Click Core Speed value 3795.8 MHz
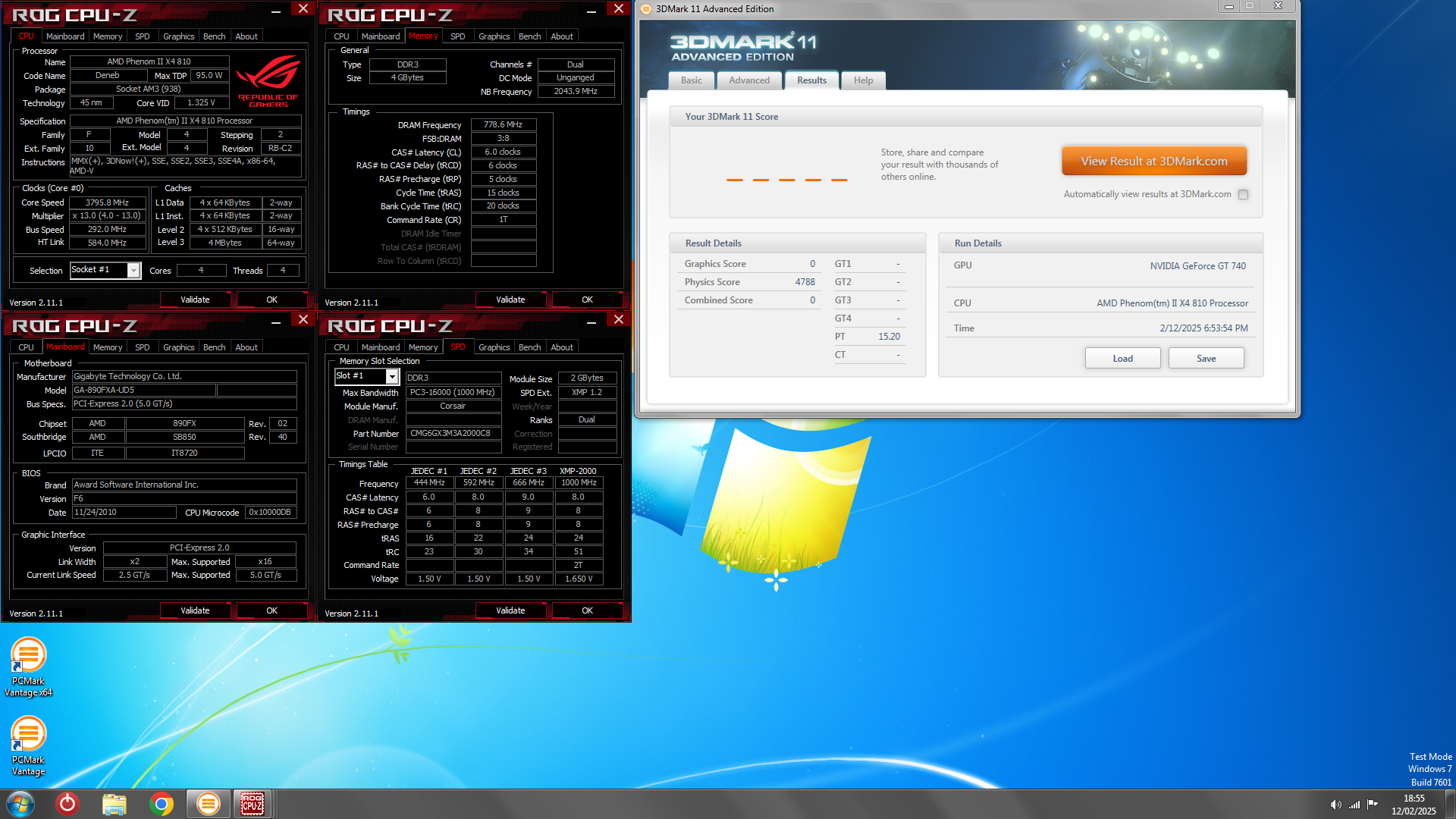1456x819 pixels. click(x=107, y=203)
